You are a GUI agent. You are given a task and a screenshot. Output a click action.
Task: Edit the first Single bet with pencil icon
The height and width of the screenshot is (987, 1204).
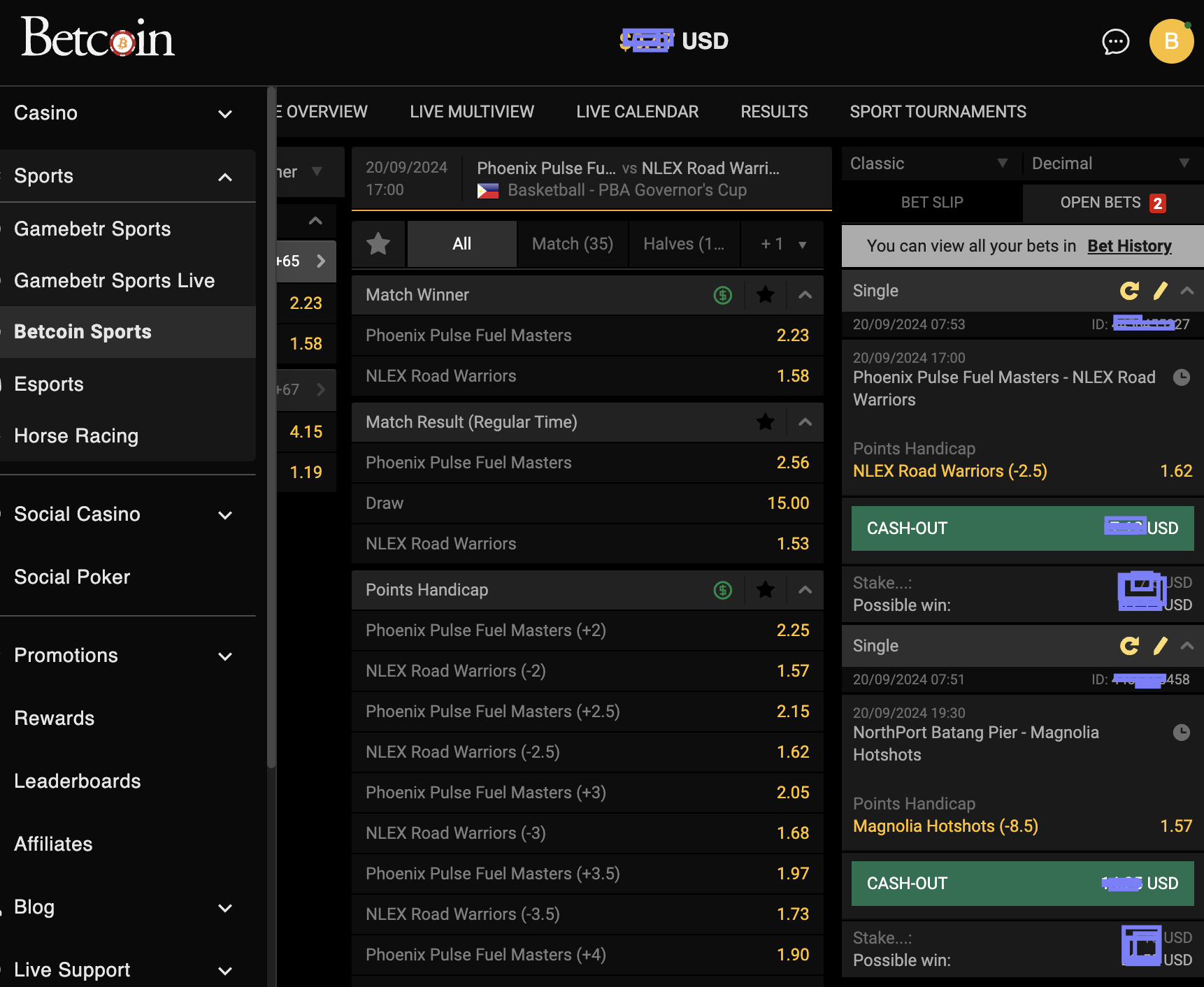pyautogui.click(x=1160, y=291)
